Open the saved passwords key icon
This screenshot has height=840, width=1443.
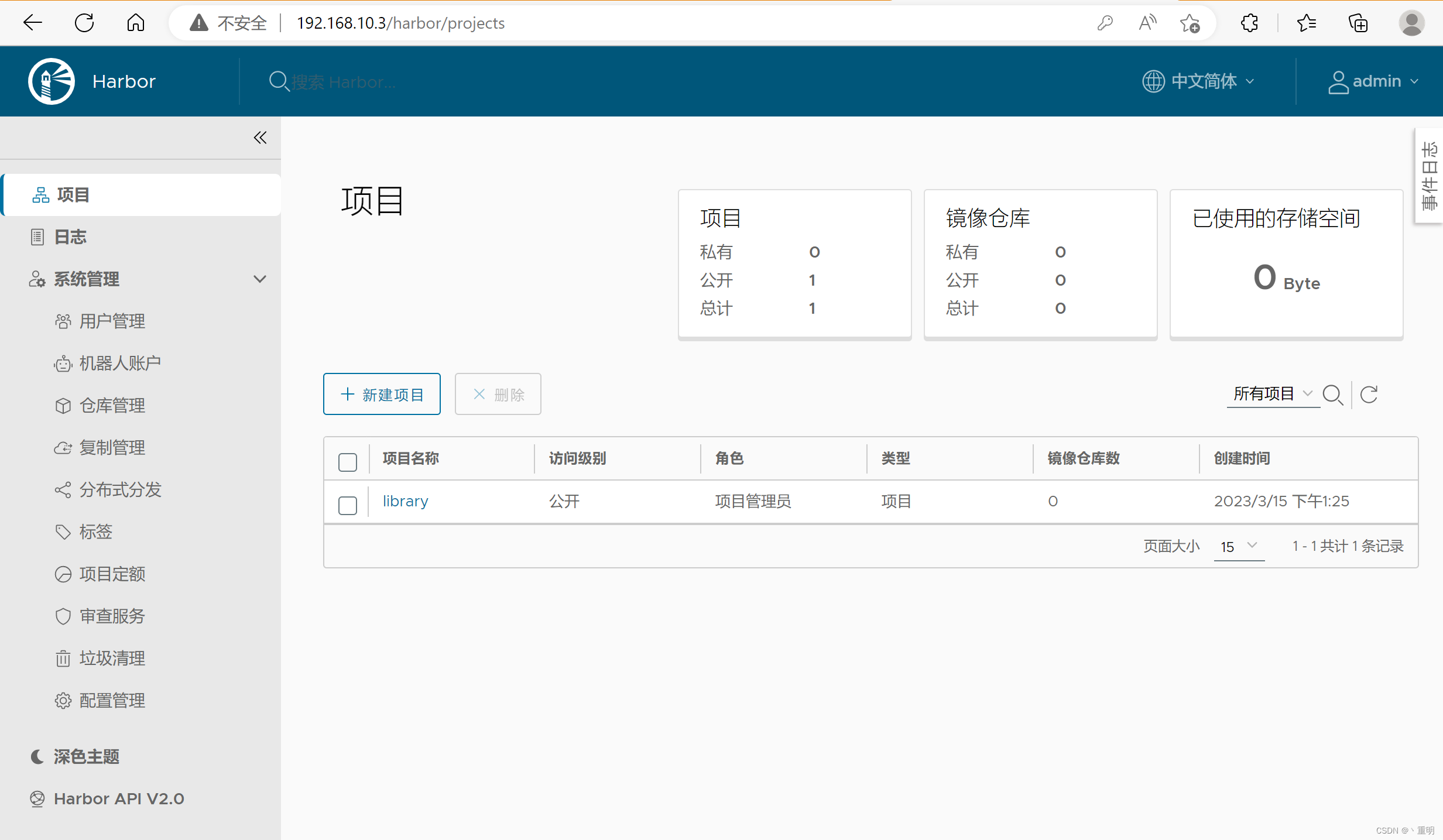pyautogui.click(x=1105, y=23)
